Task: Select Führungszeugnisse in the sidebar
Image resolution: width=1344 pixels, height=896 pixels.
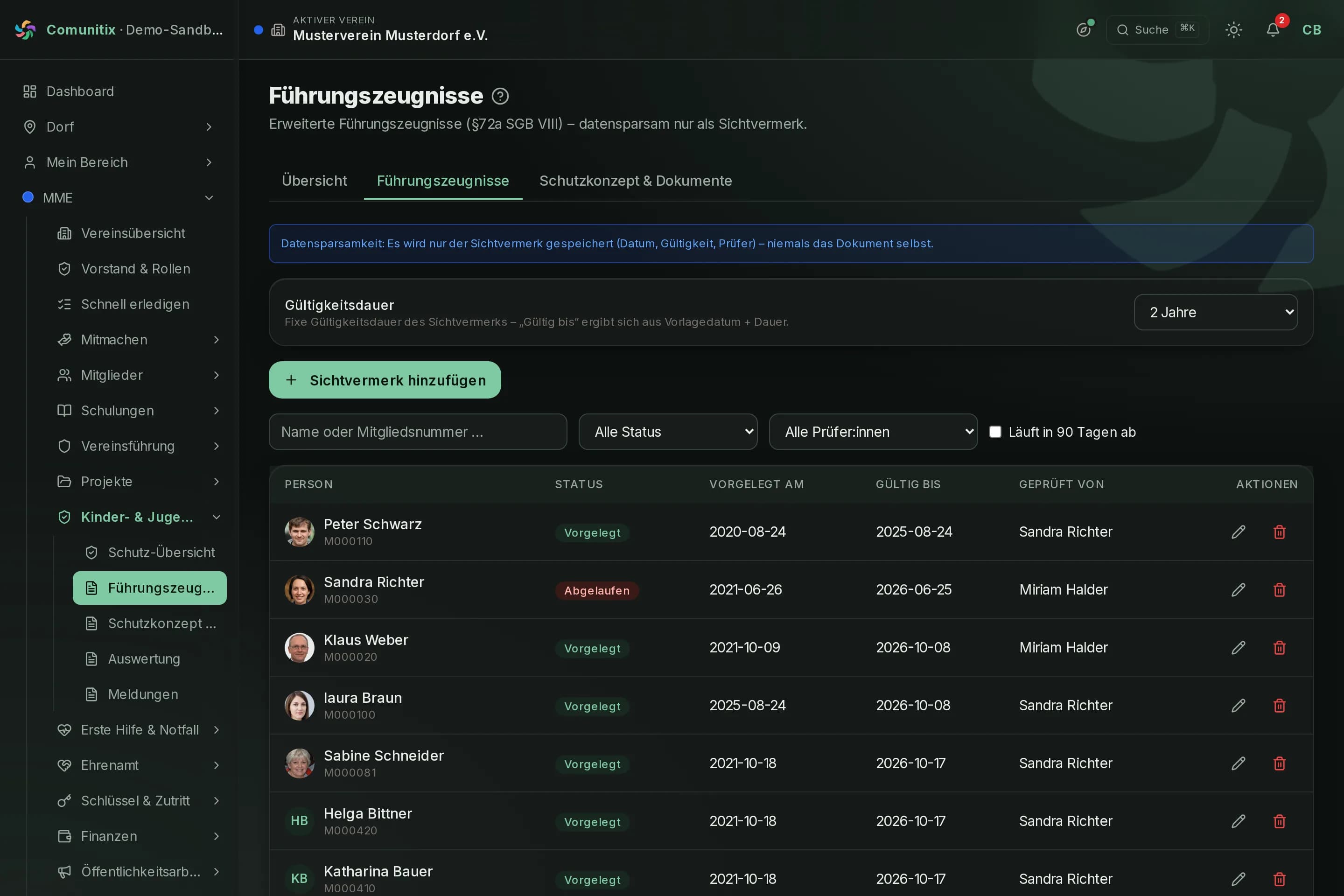Action: coord(150,588)
